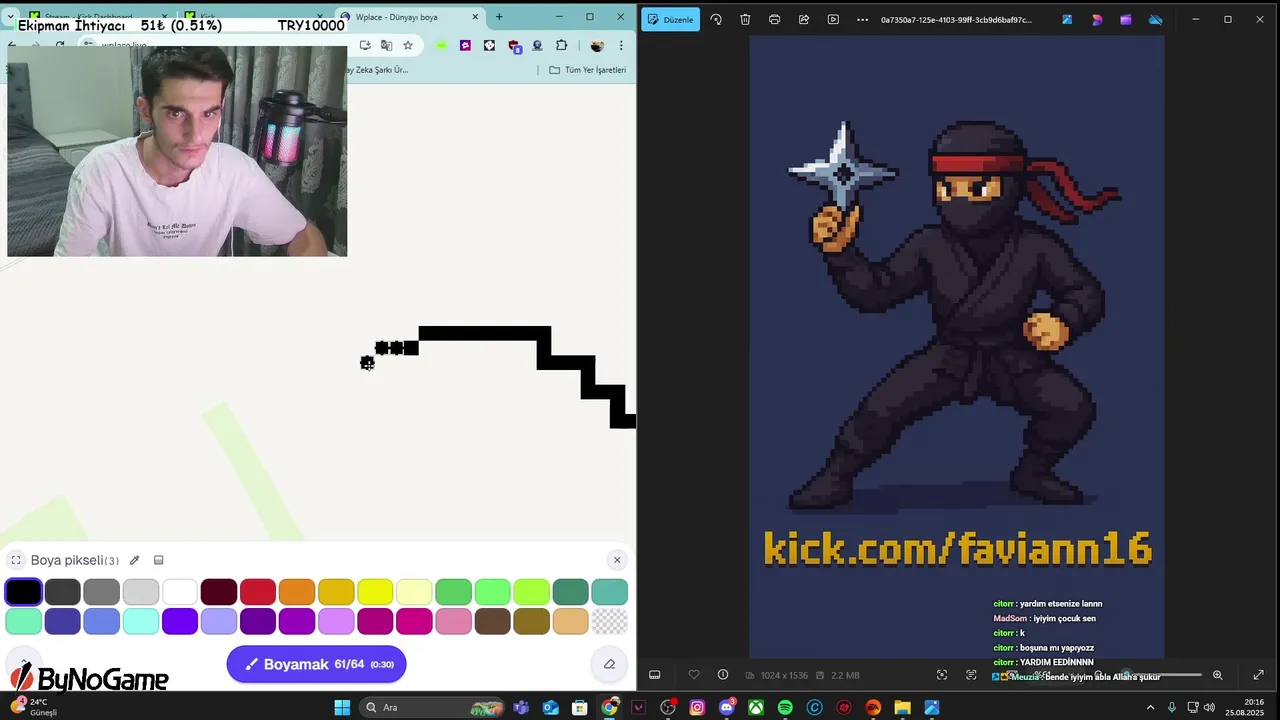Open Chrome extensions puzzle icon

pyautogui.click(x=562, y=45)
